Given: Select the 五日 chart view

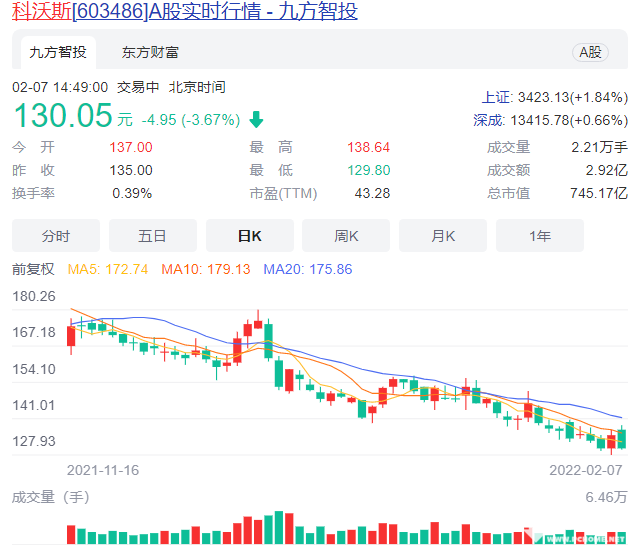Looking at the screenshot, I should (x=152, y=236).
